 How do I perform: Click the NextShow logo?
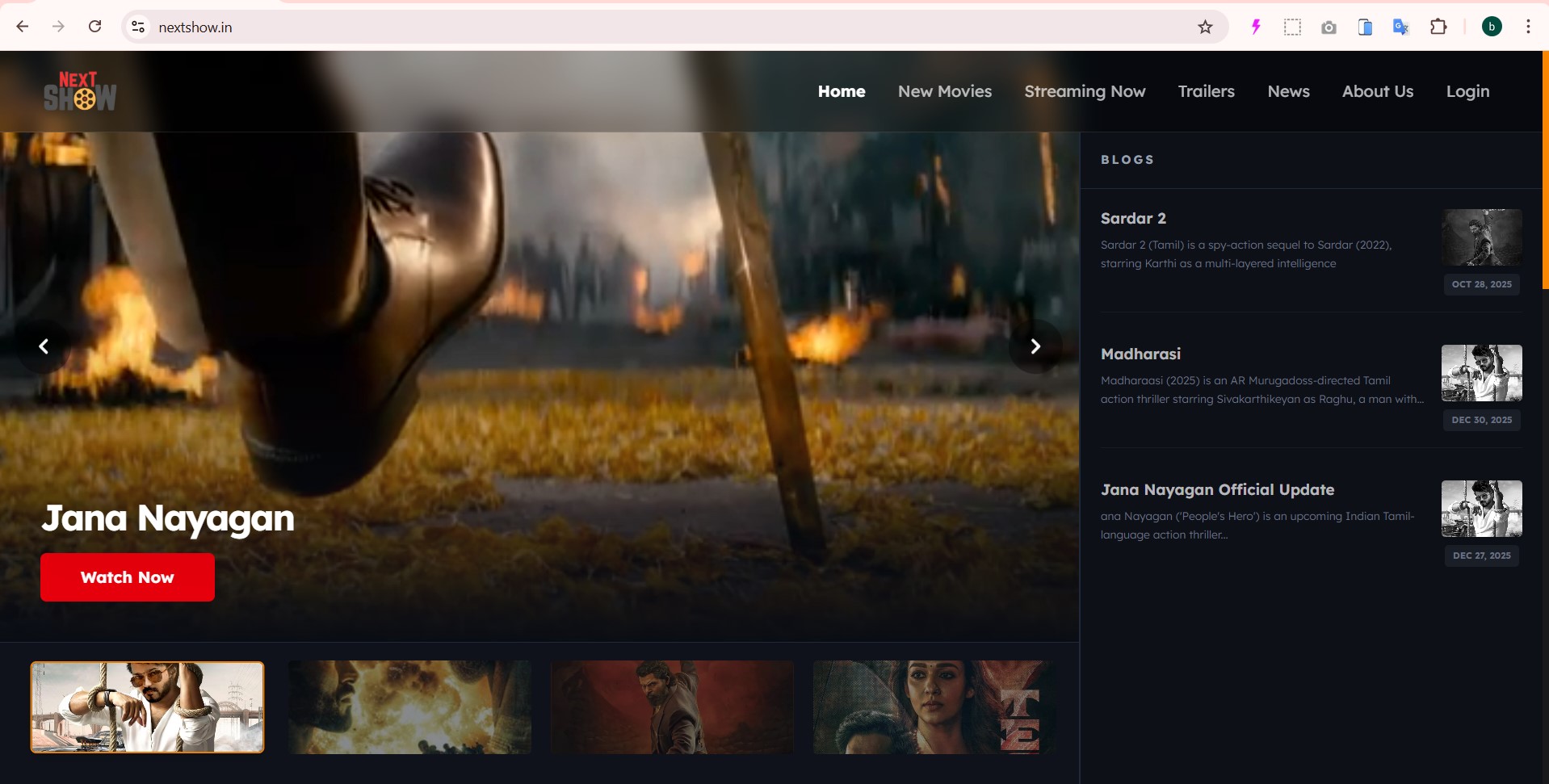pyautogui.click(x=80, y=91)
